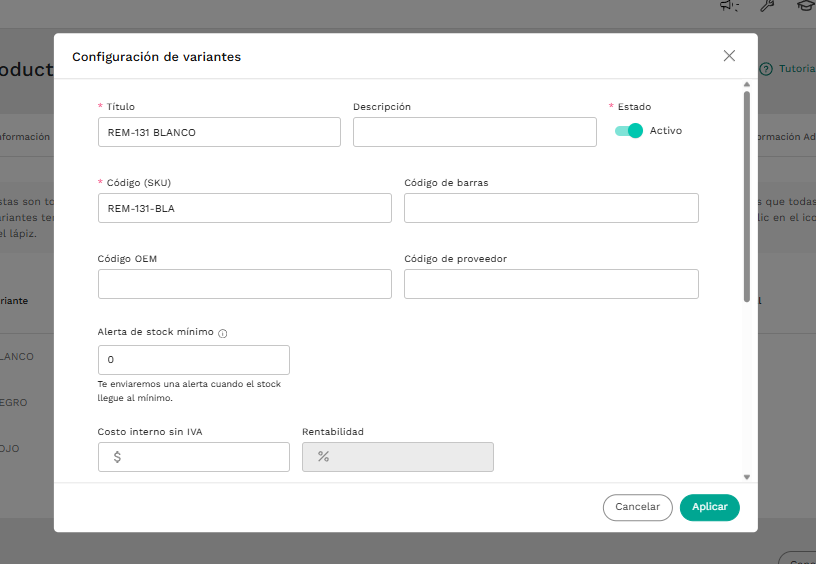The width and height of the screenshot is (816, 564).
Task: Click the Código (SKU) field
Action: 245,208
